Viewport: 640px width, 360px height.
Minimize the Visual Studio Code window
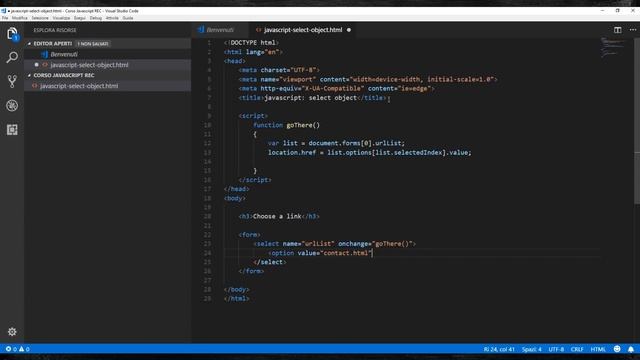click(x=602, y=11)
